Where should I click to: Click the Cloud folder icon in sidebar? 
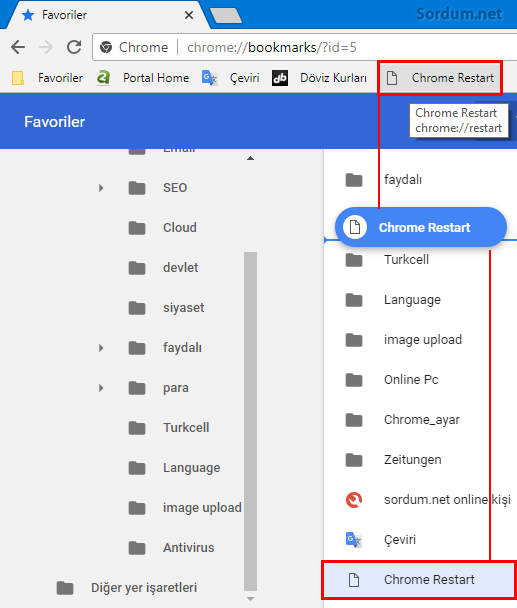(137, 228)
